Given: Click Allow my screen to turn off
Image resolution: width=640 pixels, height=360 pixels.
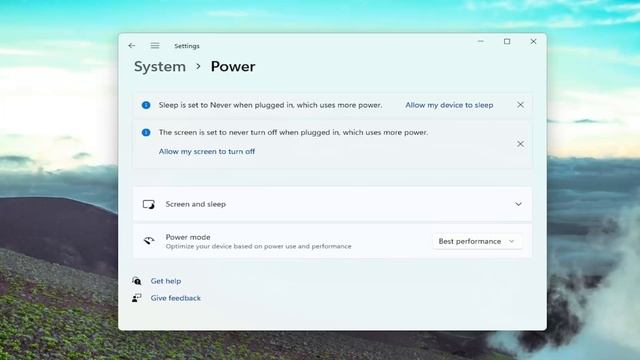Looking at the screenshot, I should click(x=207, y=151).
